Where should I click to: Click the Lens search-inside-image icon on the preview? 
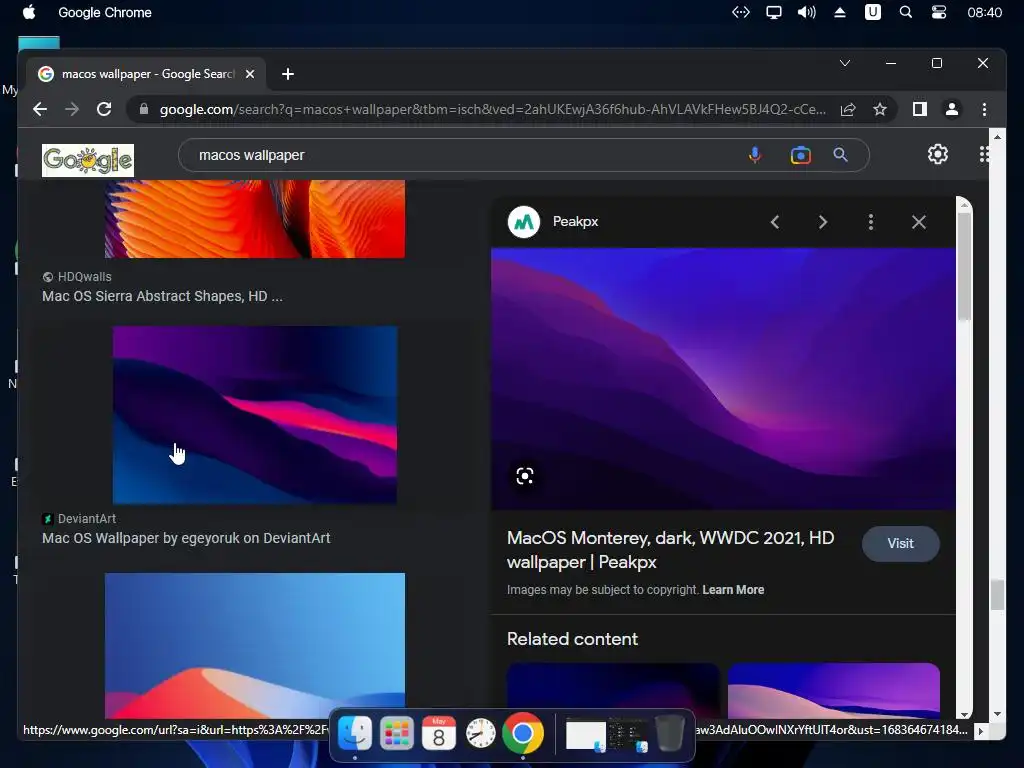click(525, 475)
